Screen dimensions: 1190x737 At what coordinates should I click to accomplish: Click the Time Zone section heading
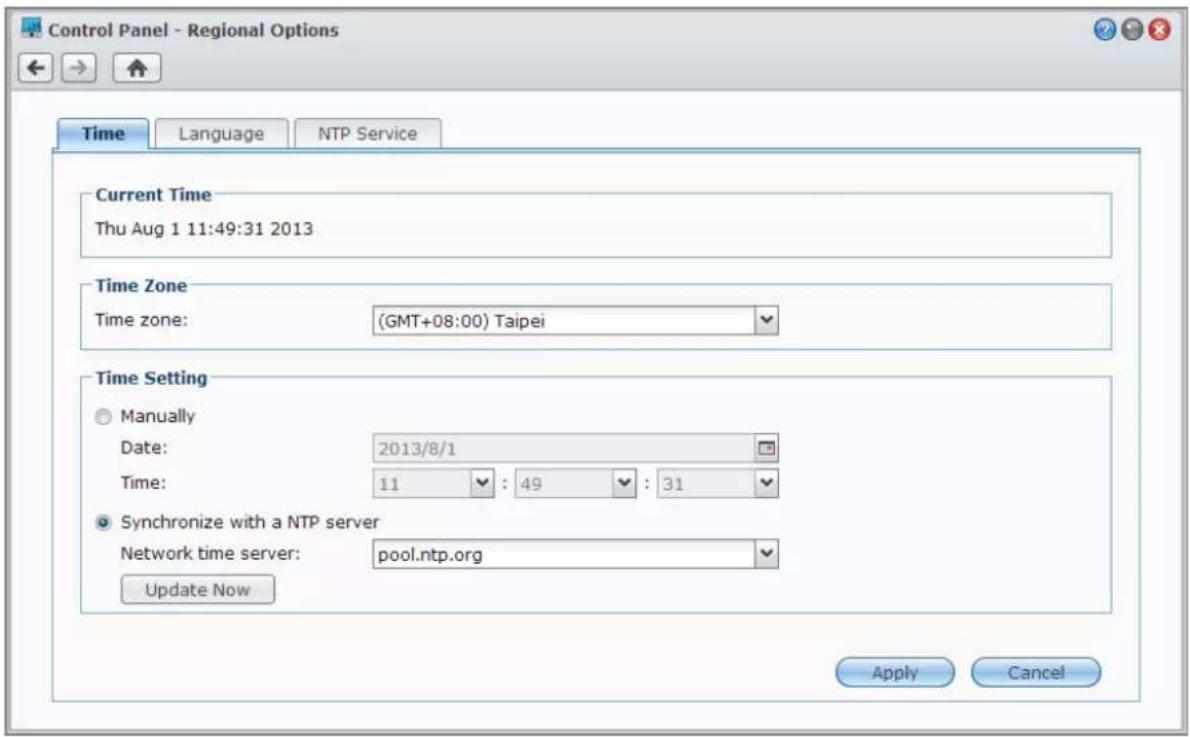coord(141,286)
